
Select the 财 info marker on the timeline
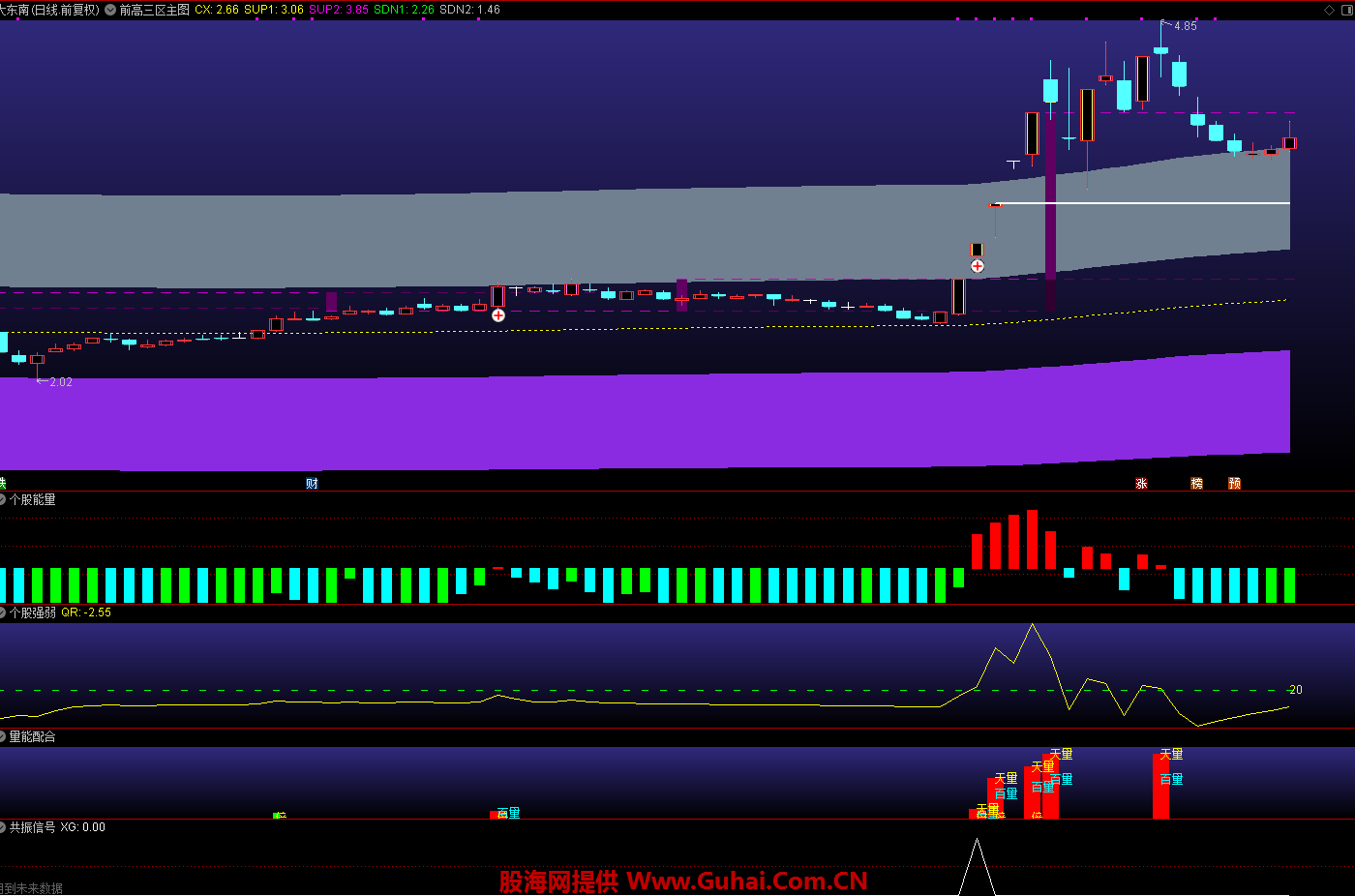click(312, 483)
